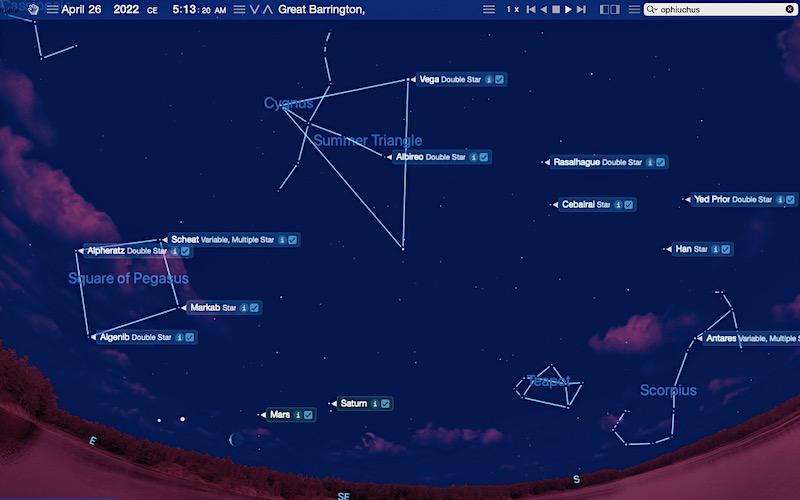800x500 pixels.
Task: Toggle the side panels layout icon
Action: click(x=608, y=9)
